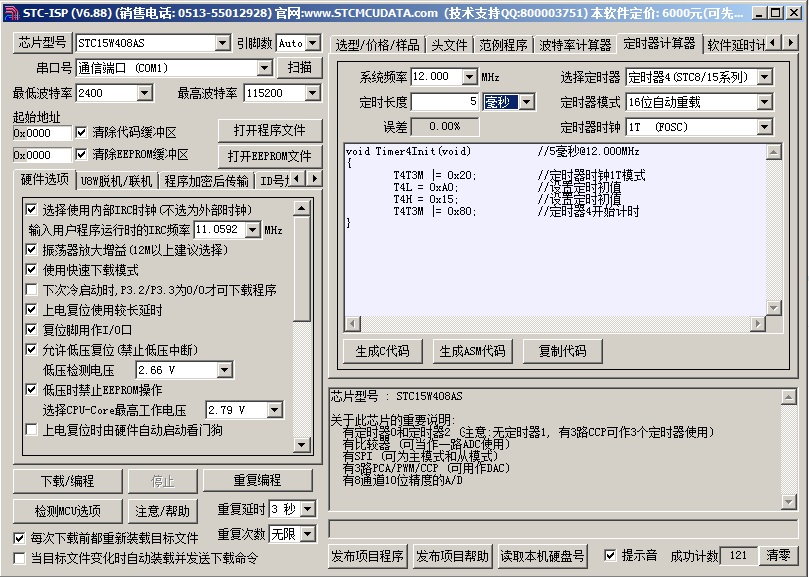Image resolution: width=809 pixels, height=577 pixels.
Task: Click 注意/帮助 button
Action: click(163, 511)
